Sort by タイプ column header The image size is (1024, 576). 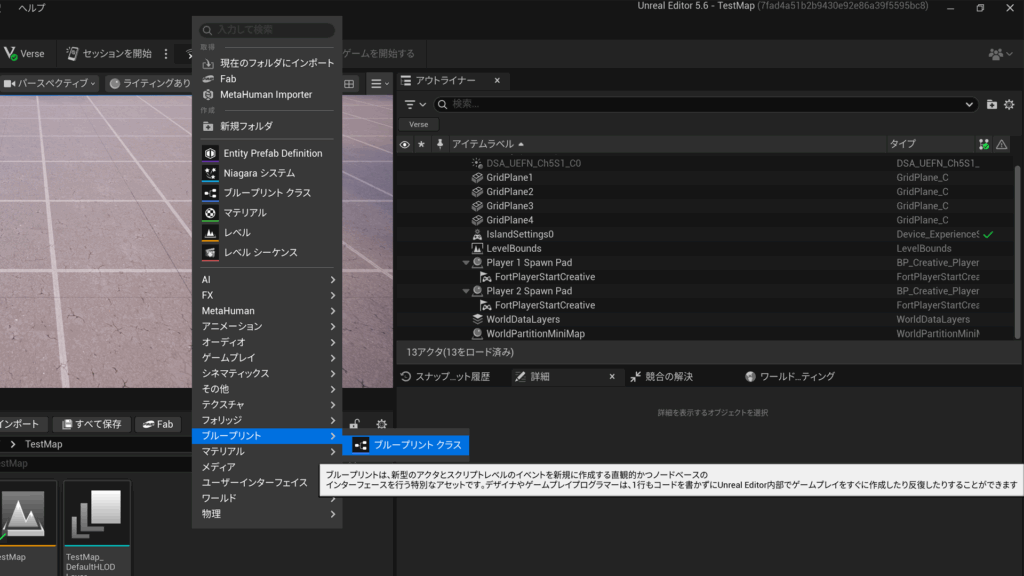tap(903, 144)
